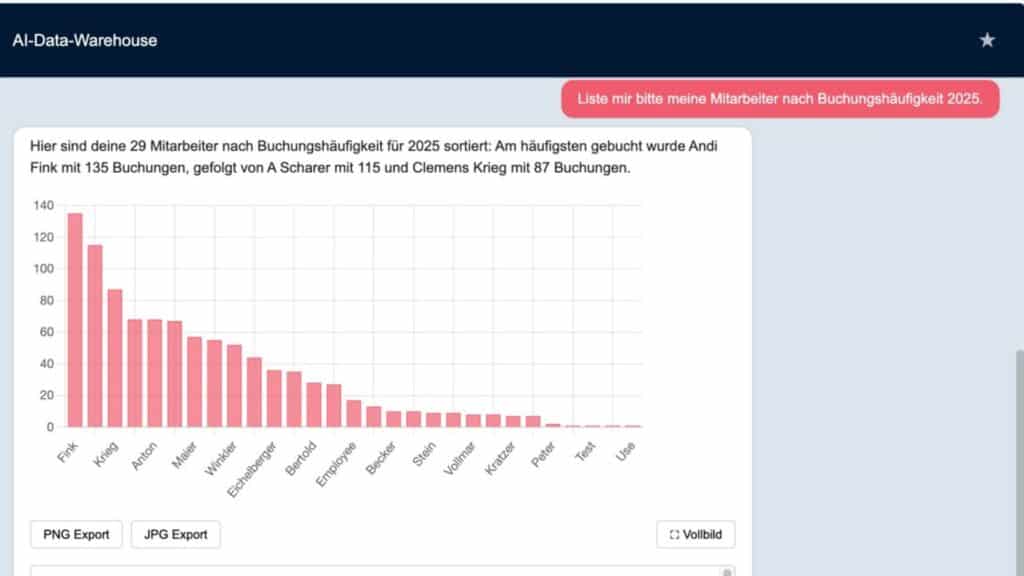
Task: Click the Eichelberger axis label
Action: 250,467
